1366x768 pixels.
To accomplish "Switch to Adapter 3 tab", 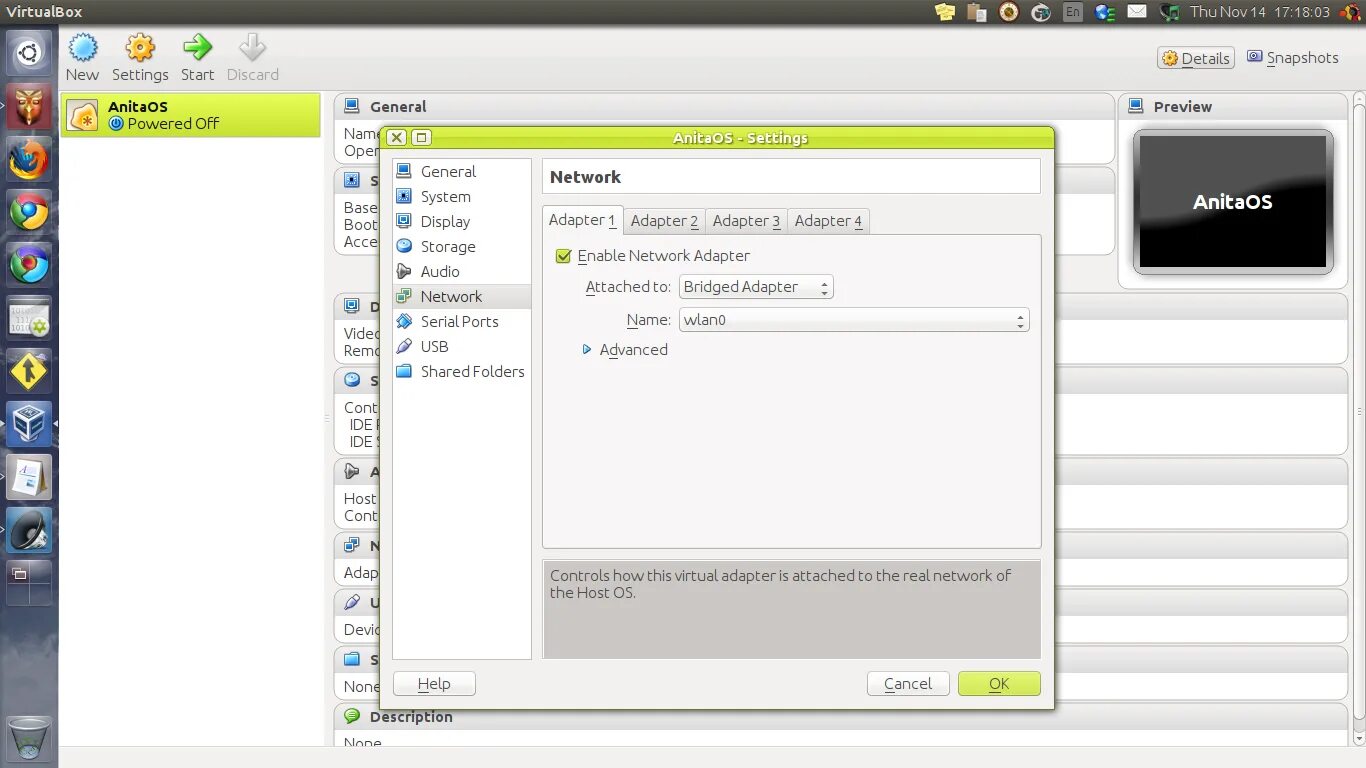I will (x=746, y=221).
